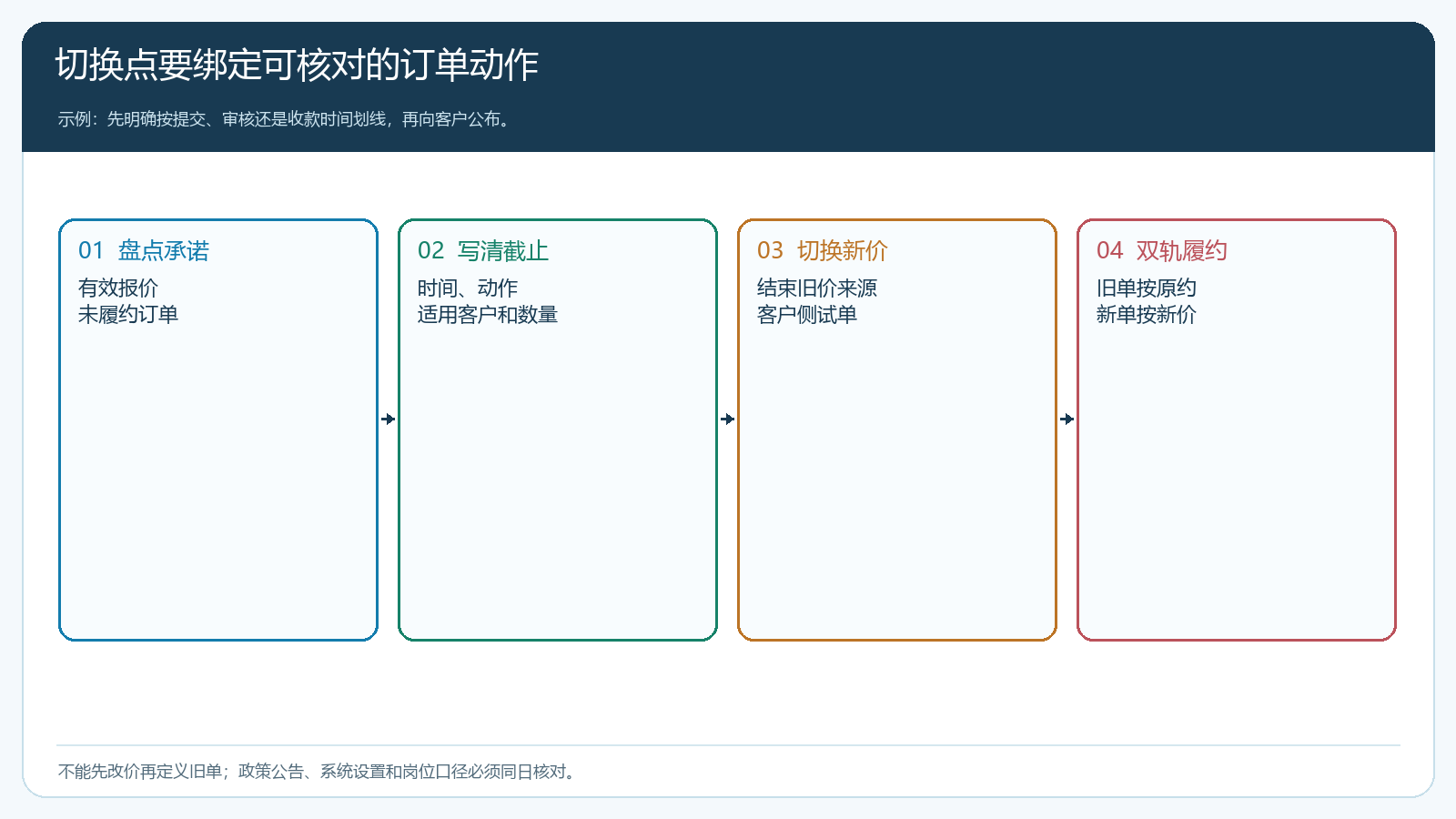Image resolution: width=1456 pixels, height=819 pixels.
Task: Click the line 新单按新价
Action: pos(1147,315)
